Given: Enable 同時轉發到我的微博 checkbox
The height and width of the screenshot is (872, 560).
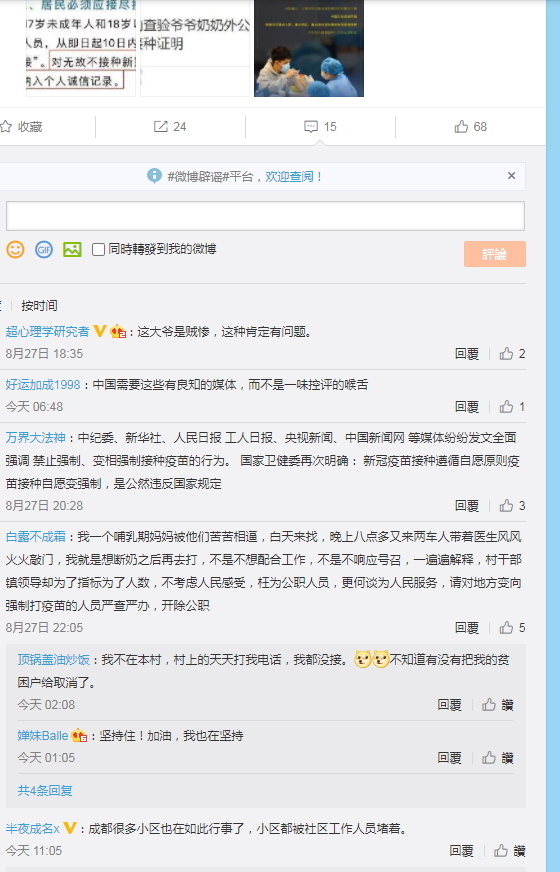Looking at the screenshot, I should coord(98,249).
